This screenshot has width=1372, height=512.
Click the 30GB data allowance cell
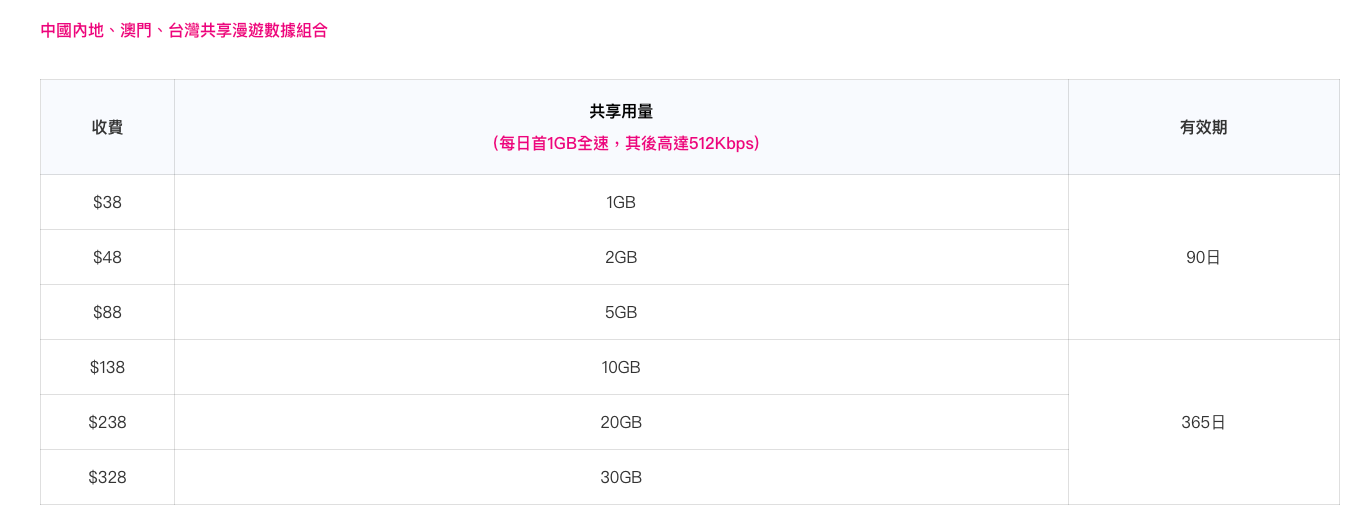[621, 477]
